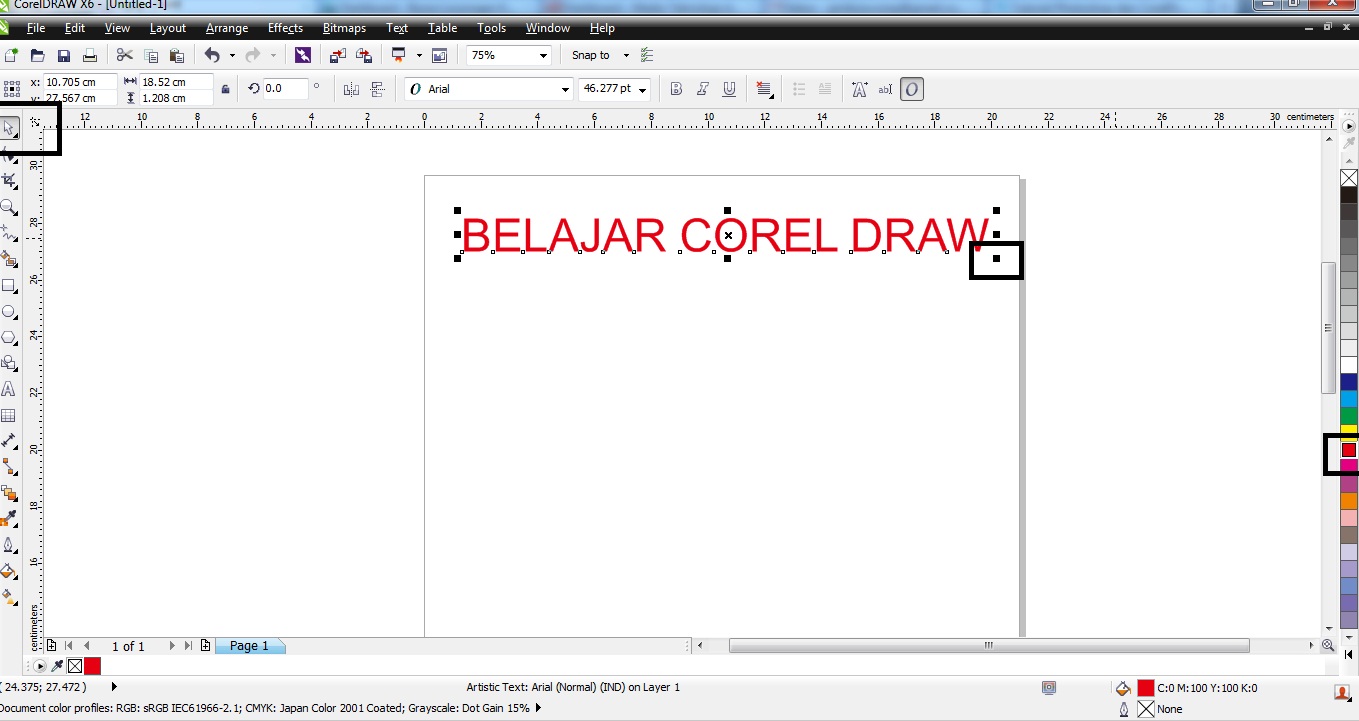The height and width of the screenshot is (721, 1359).
Task: Click the no-color X swatch in palette
Action: [x=1349, y=178]
